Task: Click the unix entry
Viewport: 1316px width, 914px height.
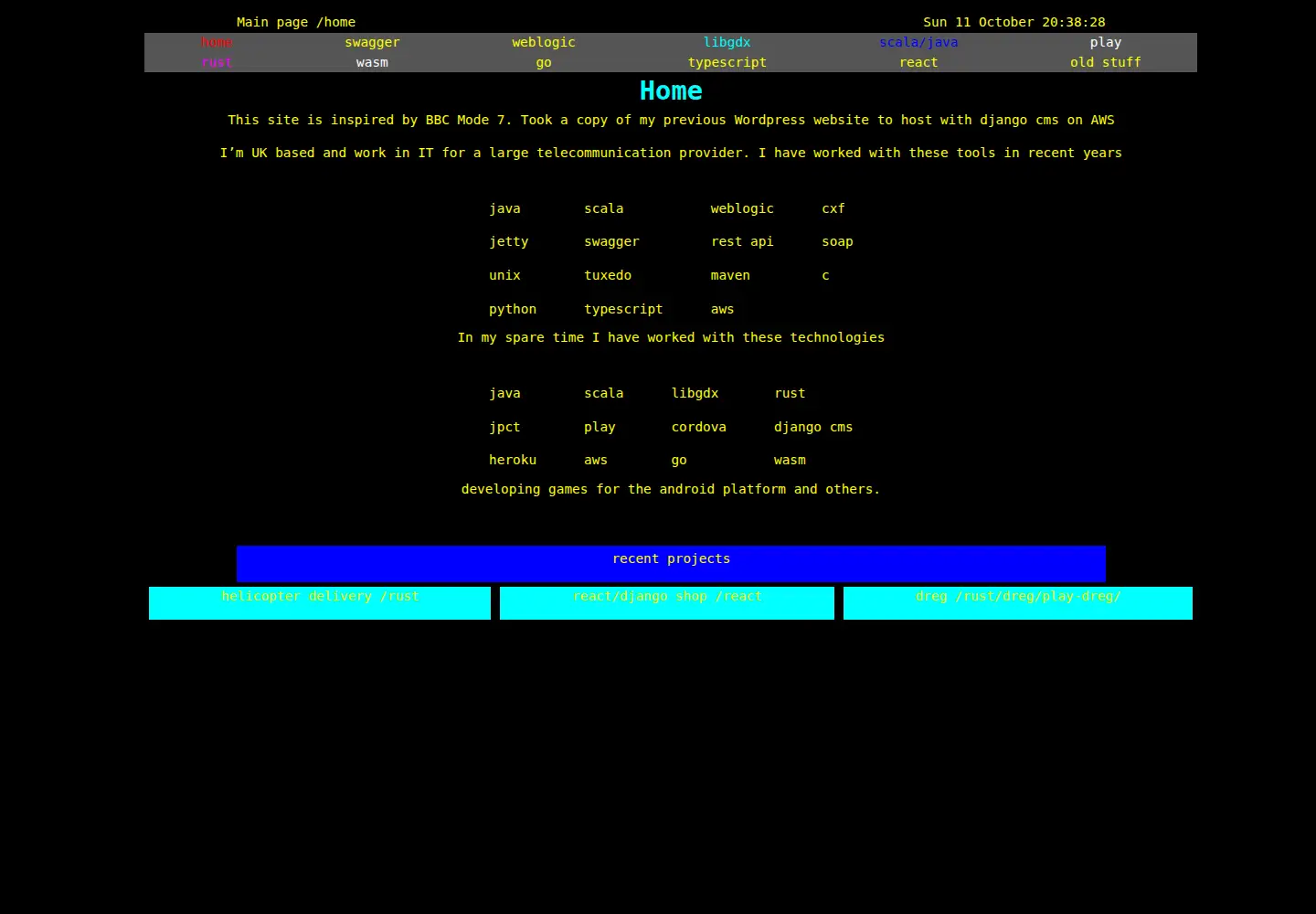Action: (x=504, y=275)
